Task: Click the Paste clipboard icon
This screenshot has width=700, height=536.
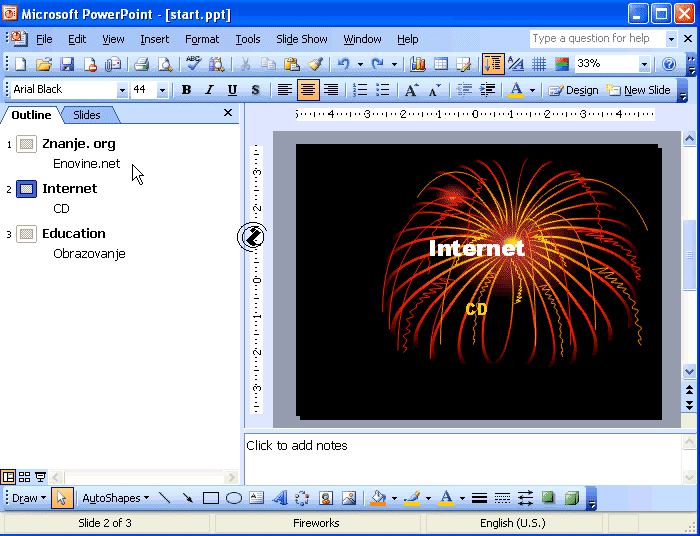Action: click(292, 64)
